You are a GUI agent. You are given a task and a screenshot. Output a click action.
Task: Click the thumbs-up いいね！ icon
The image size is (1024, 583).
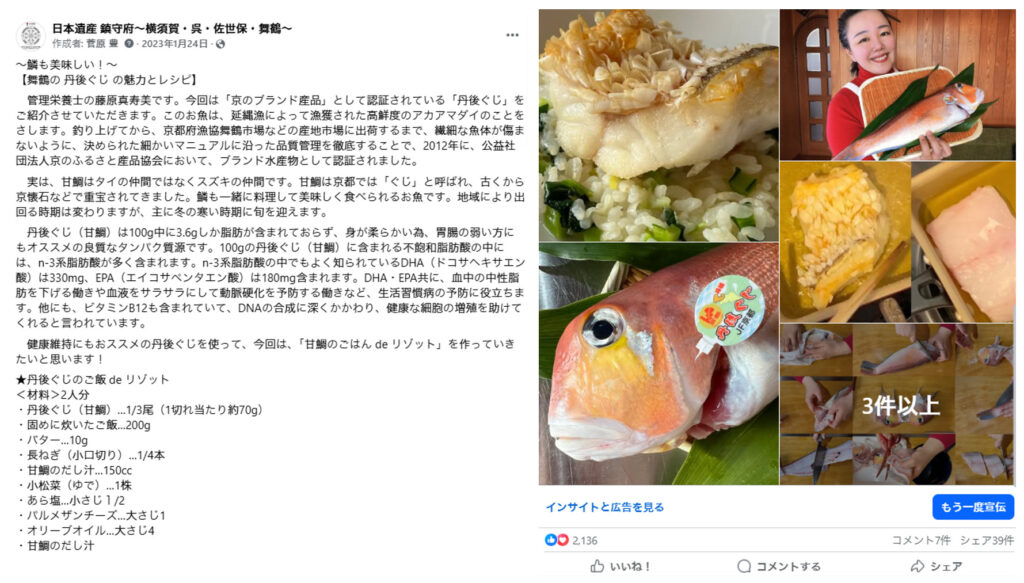(x=597, y=566)
